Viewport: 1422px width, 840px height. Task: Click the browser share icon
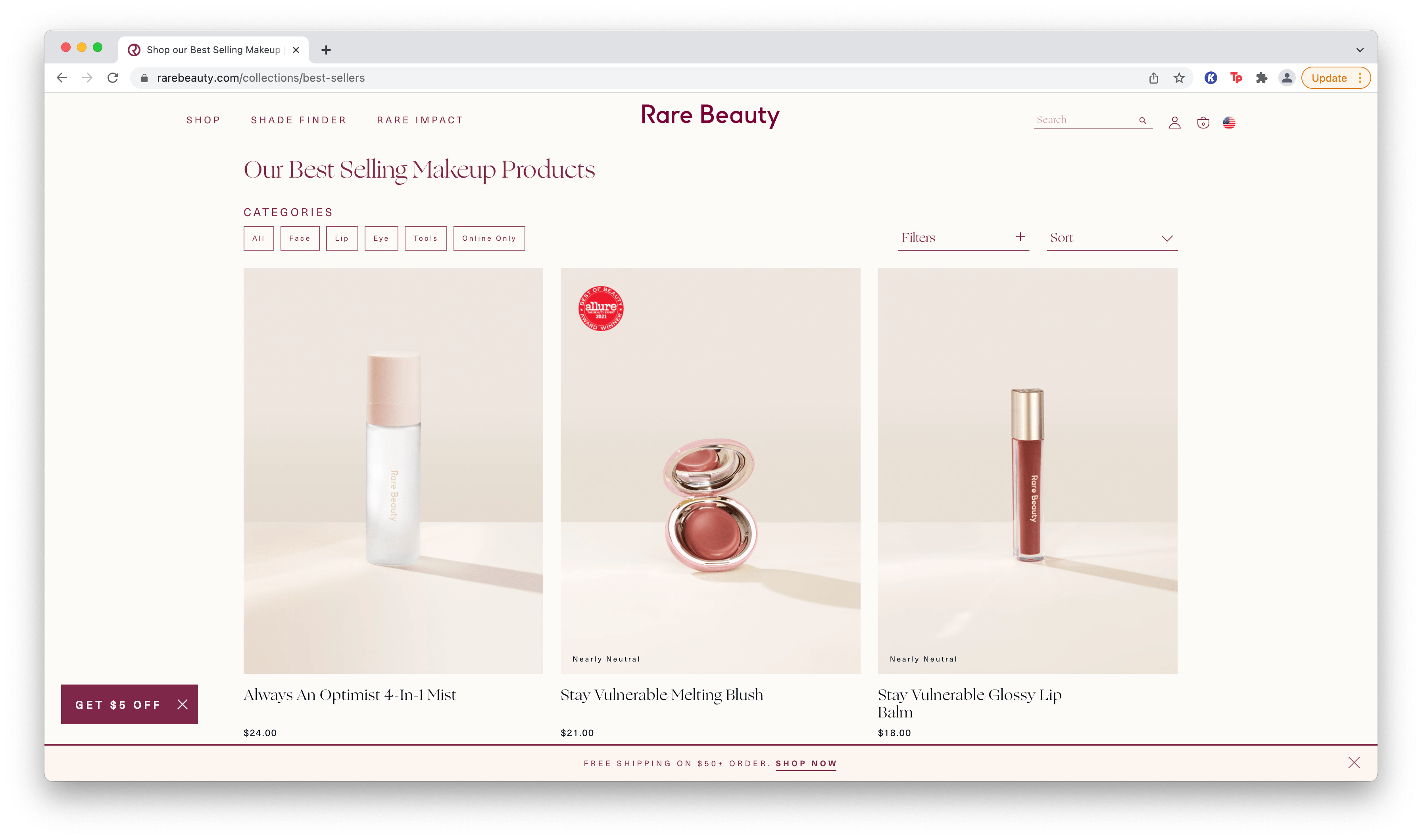(1153, 78)
